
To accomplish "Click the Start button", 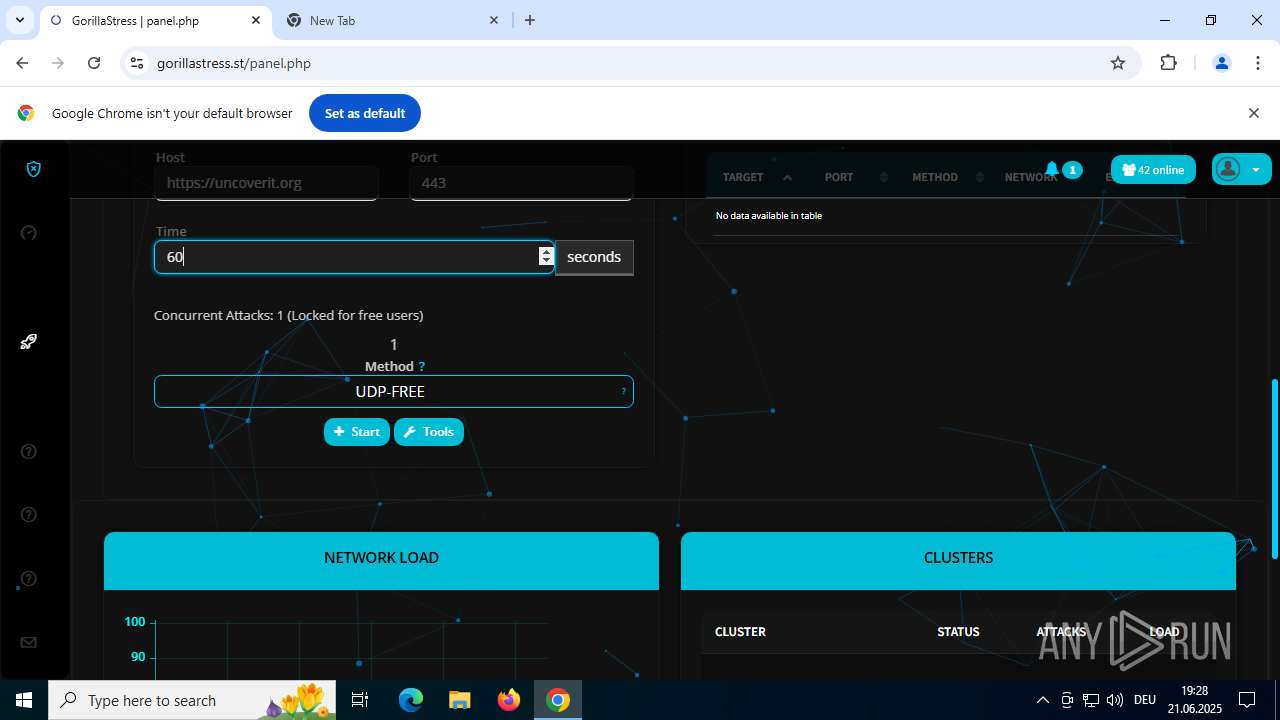I will 356,432.
